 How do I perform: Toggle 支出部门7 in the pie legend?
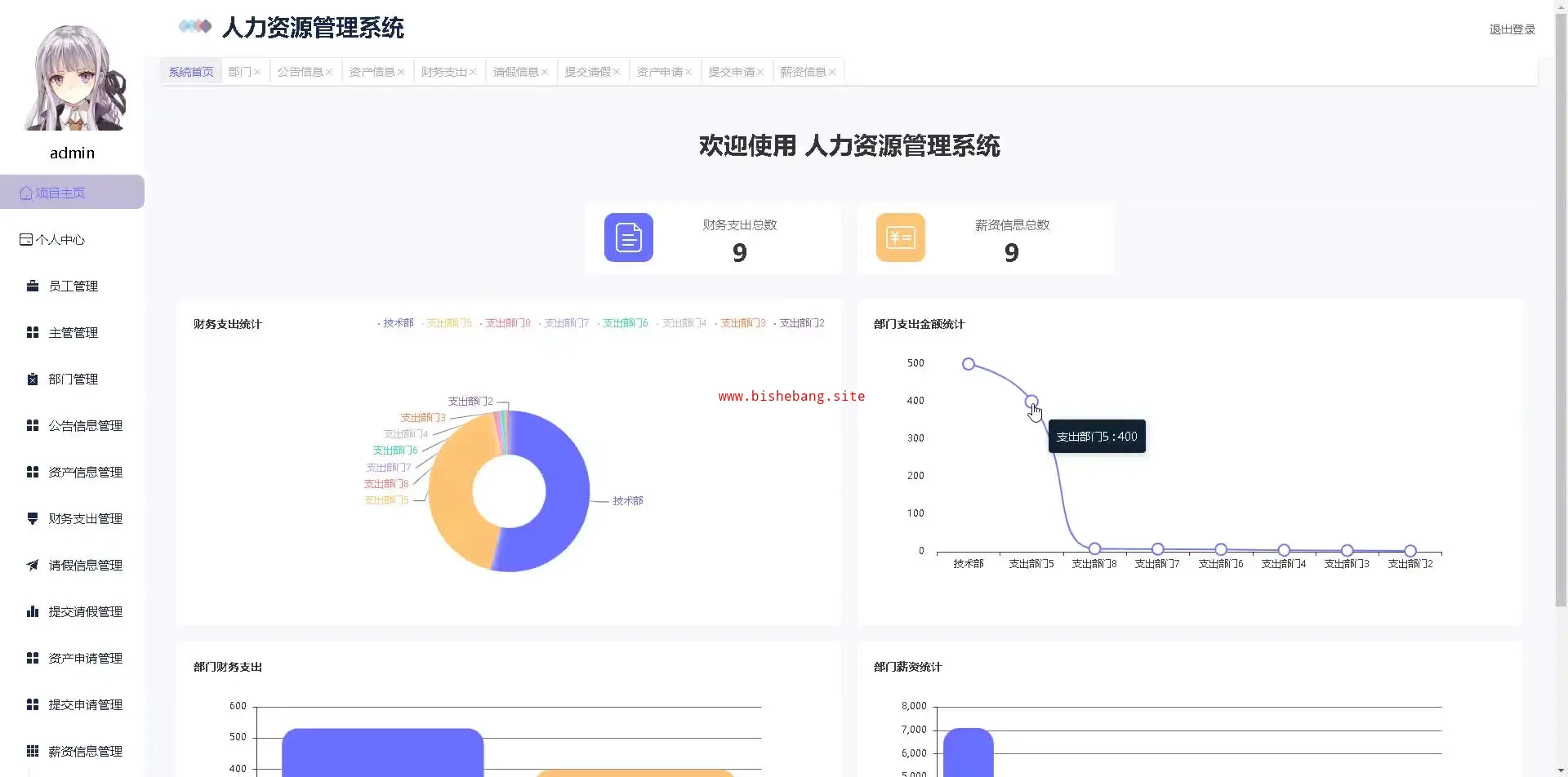[x=564, y=323]
